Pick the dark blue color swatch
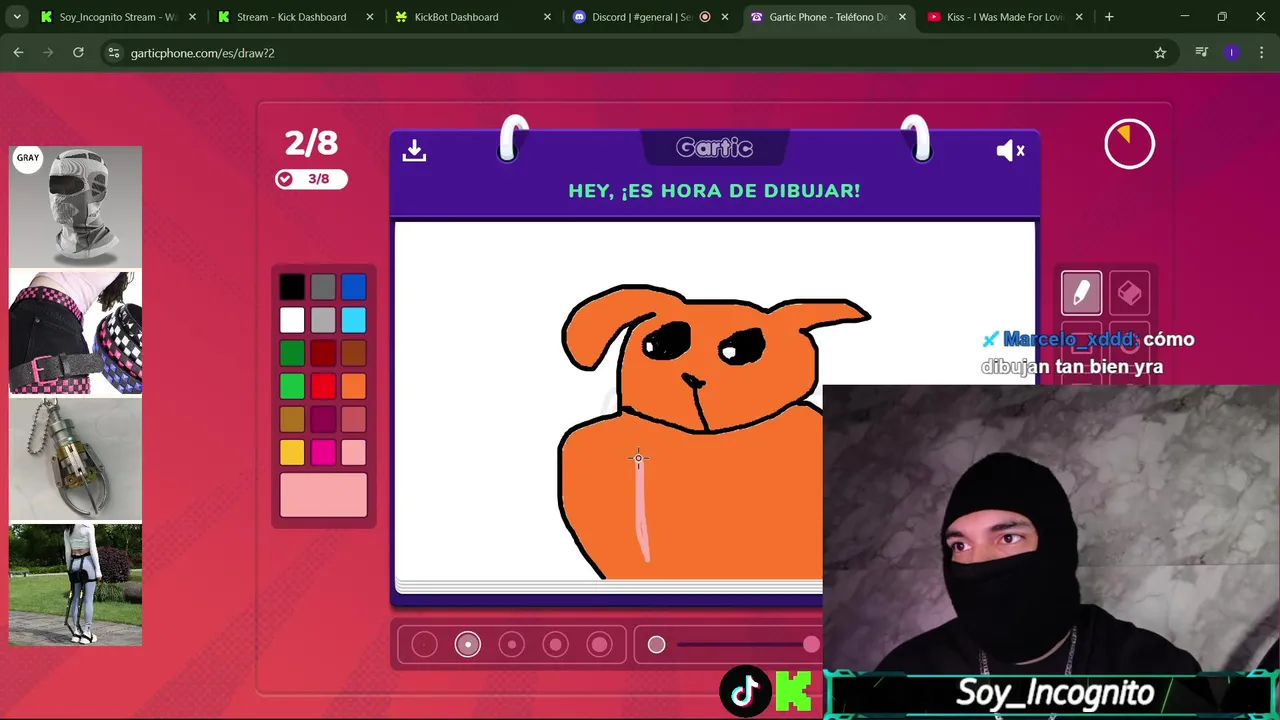The height and width of the screenshot is (720, 1280). [354, 288]
